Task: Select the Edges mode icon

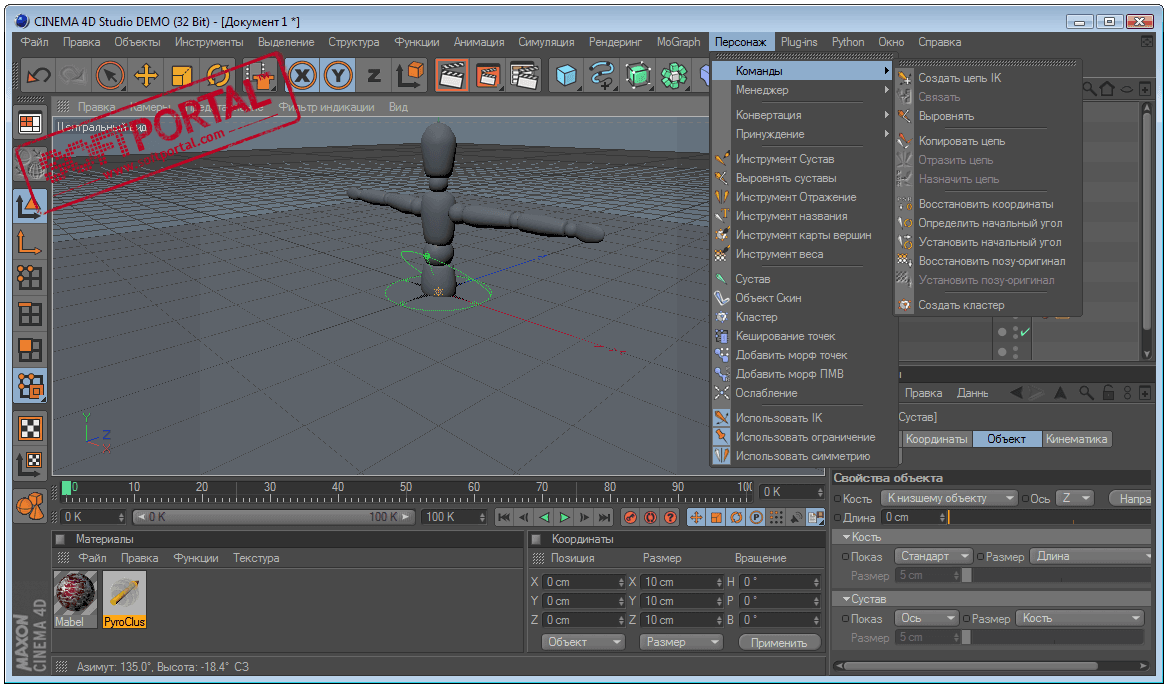Action: point(30,313)
